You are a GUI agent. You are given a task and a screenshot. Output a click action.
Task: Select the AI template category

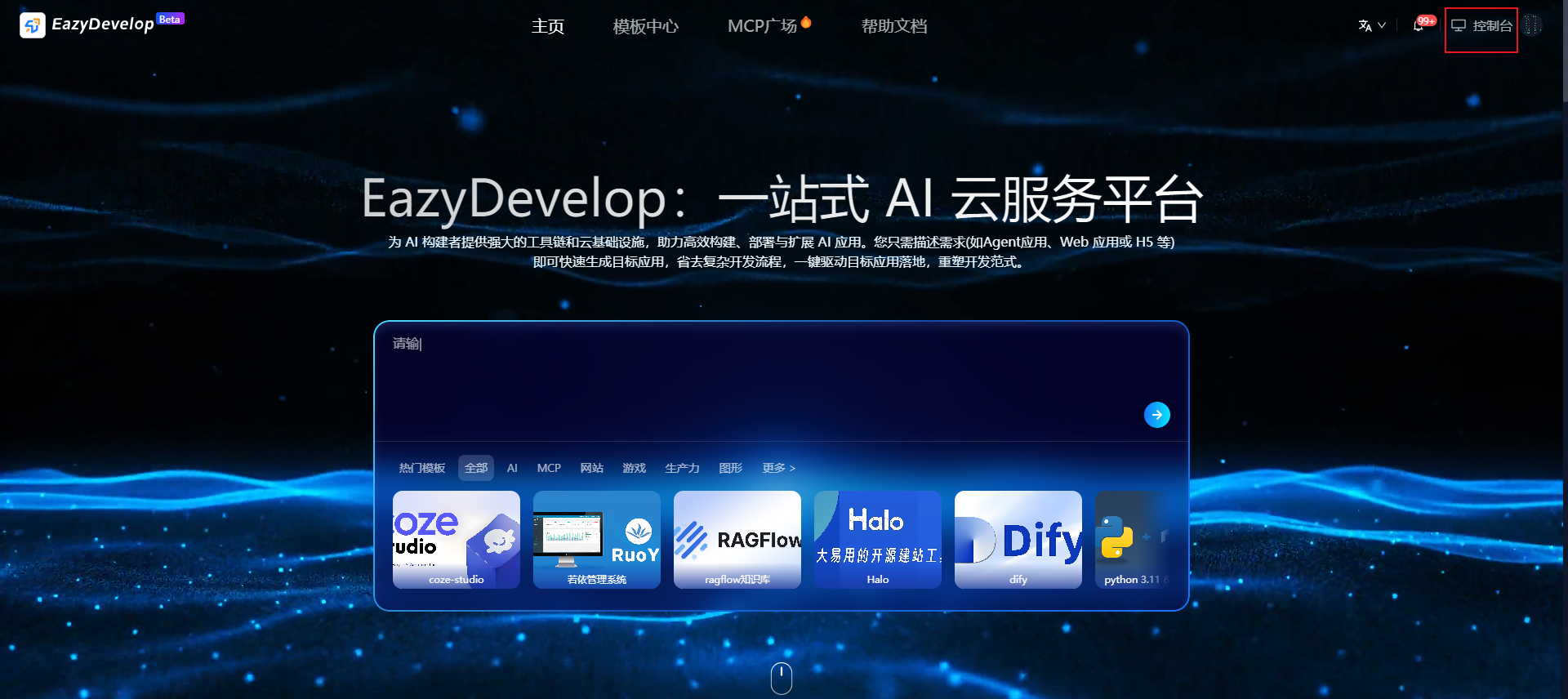pos(512,468)
